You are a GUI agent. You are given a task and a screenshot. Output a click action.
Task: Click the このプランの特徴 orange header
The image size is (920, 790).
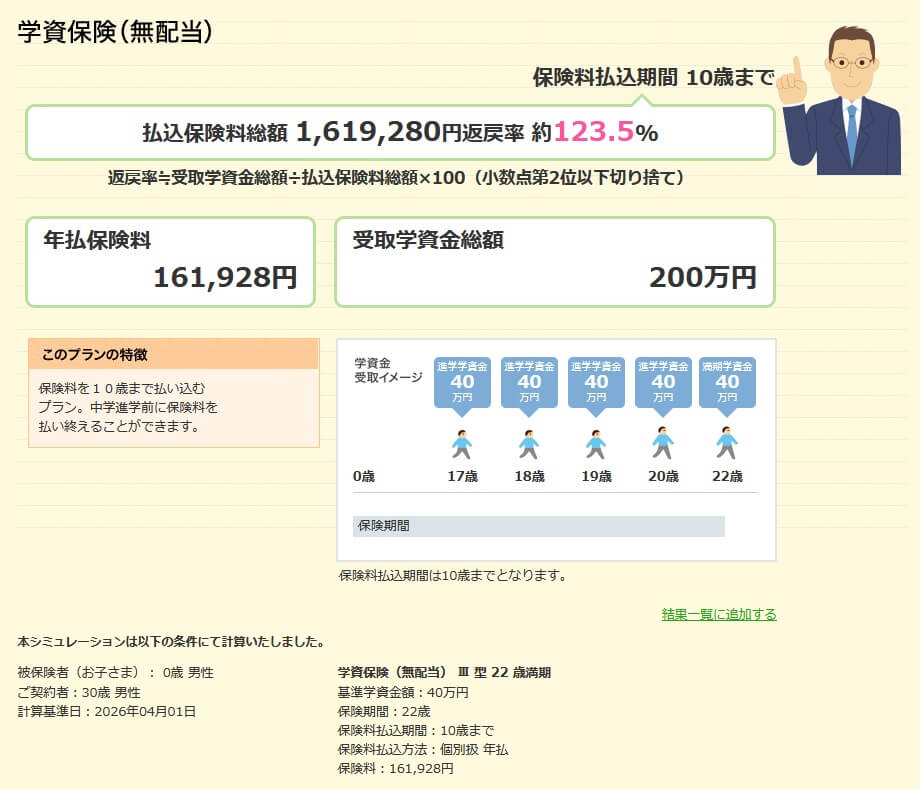click(174, 355)
